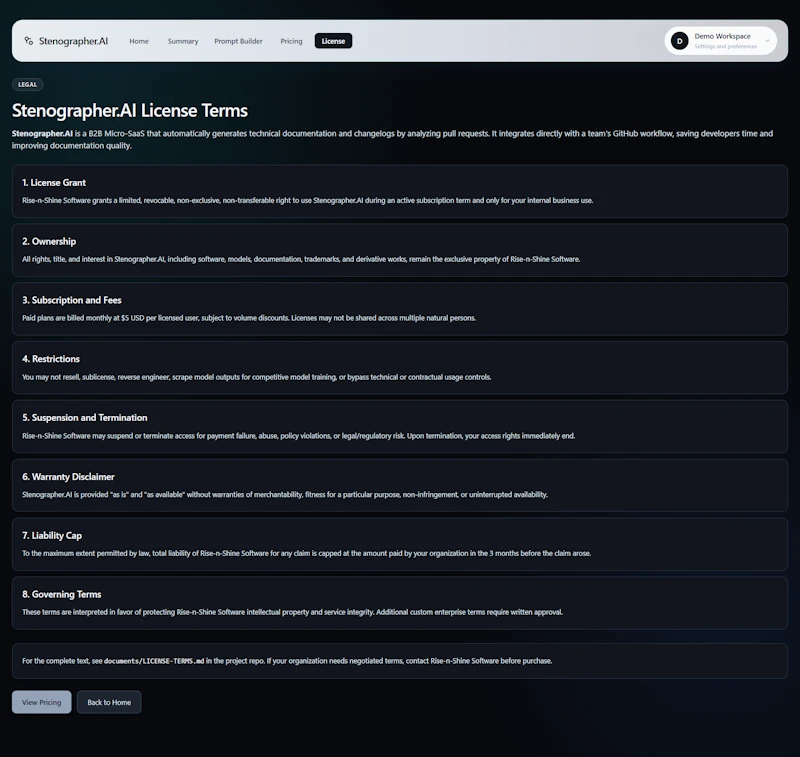
Task: Go to the Home nav item
Action: coord(139,41)
